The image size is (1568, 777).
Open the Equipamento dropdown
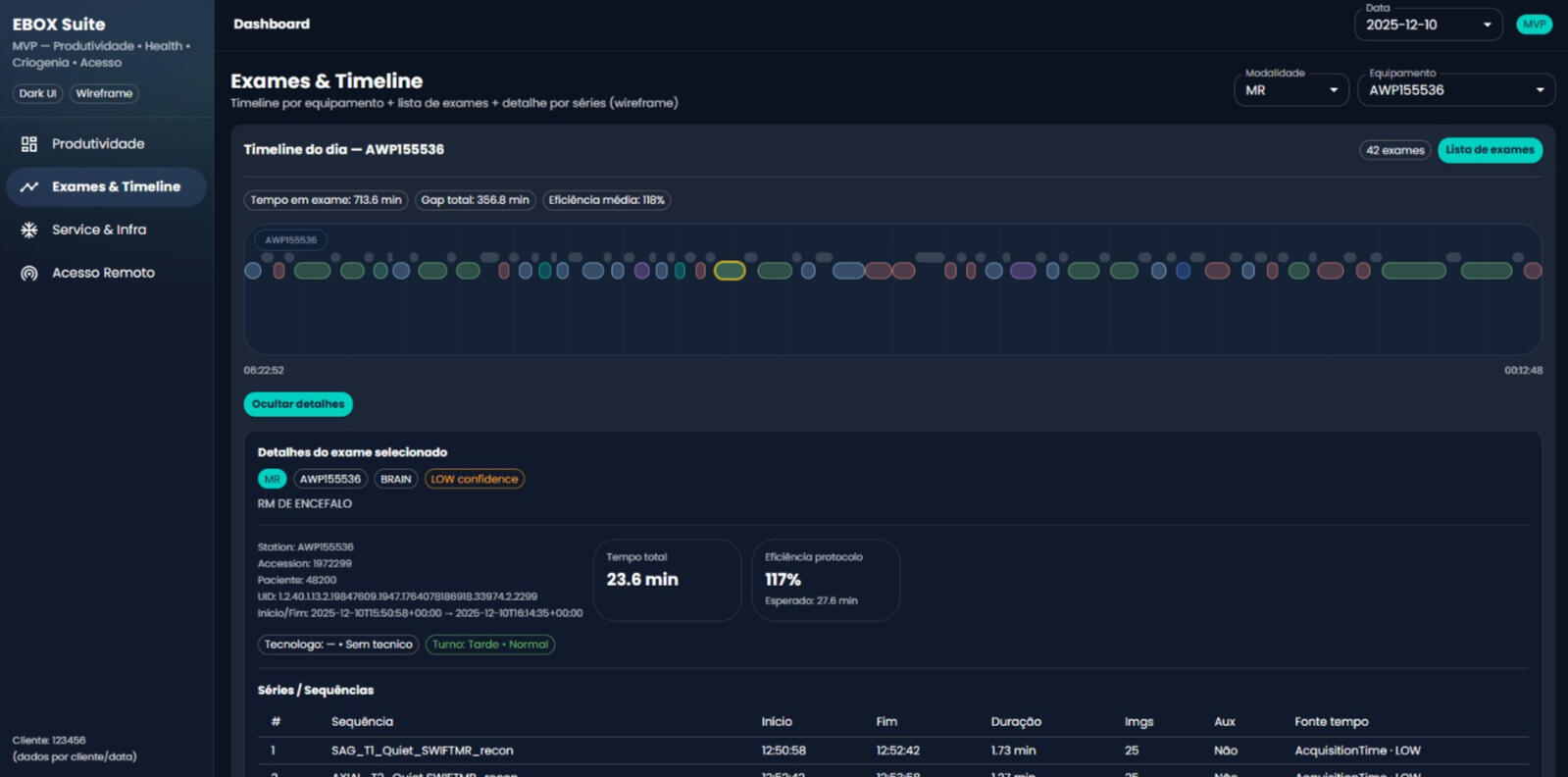click(x=1455, y=90)
